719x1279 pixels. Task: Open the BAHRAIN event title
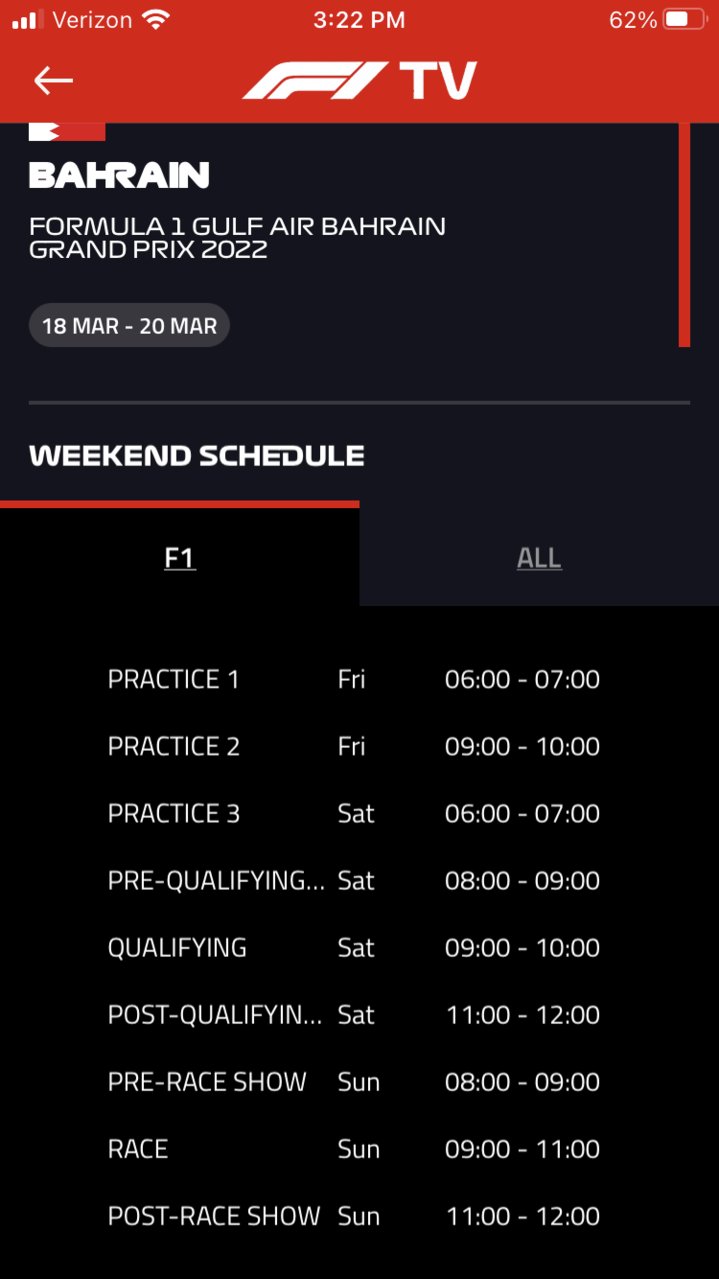[119, 175]
